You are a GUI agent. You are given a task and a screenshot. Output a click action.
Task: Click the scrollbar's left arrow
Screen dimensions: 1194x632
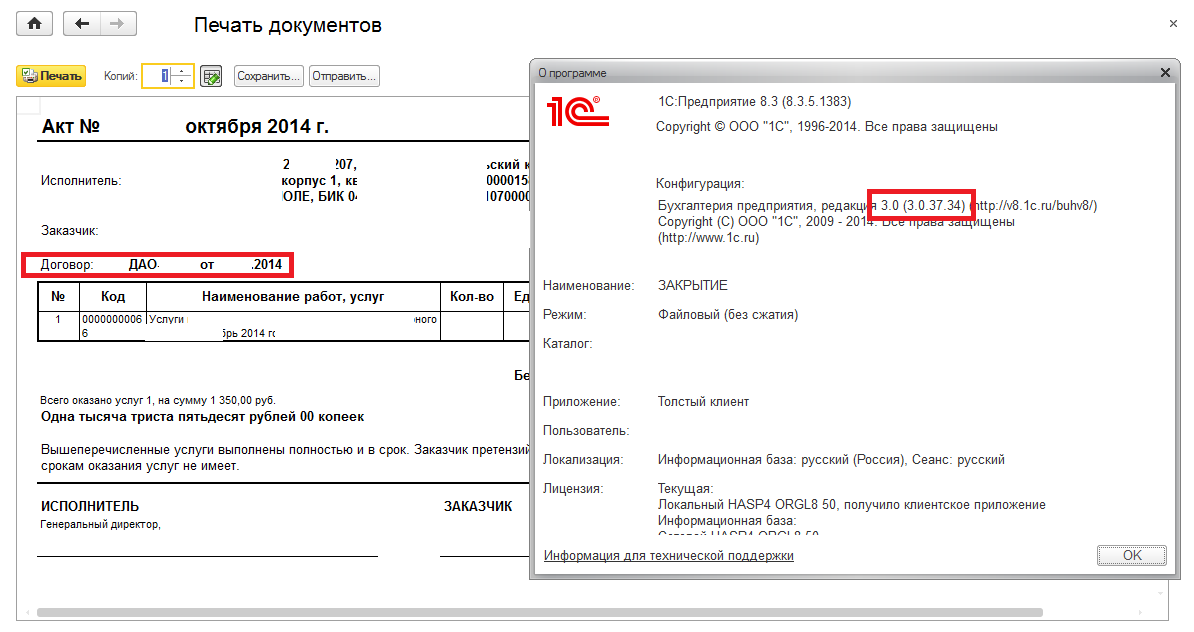pos(28,612)
